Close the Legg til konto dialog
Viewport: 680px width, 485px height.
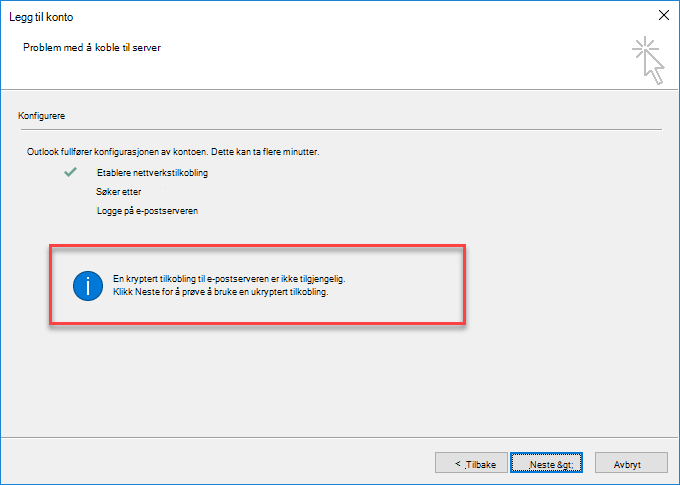[x=664, y=15]
